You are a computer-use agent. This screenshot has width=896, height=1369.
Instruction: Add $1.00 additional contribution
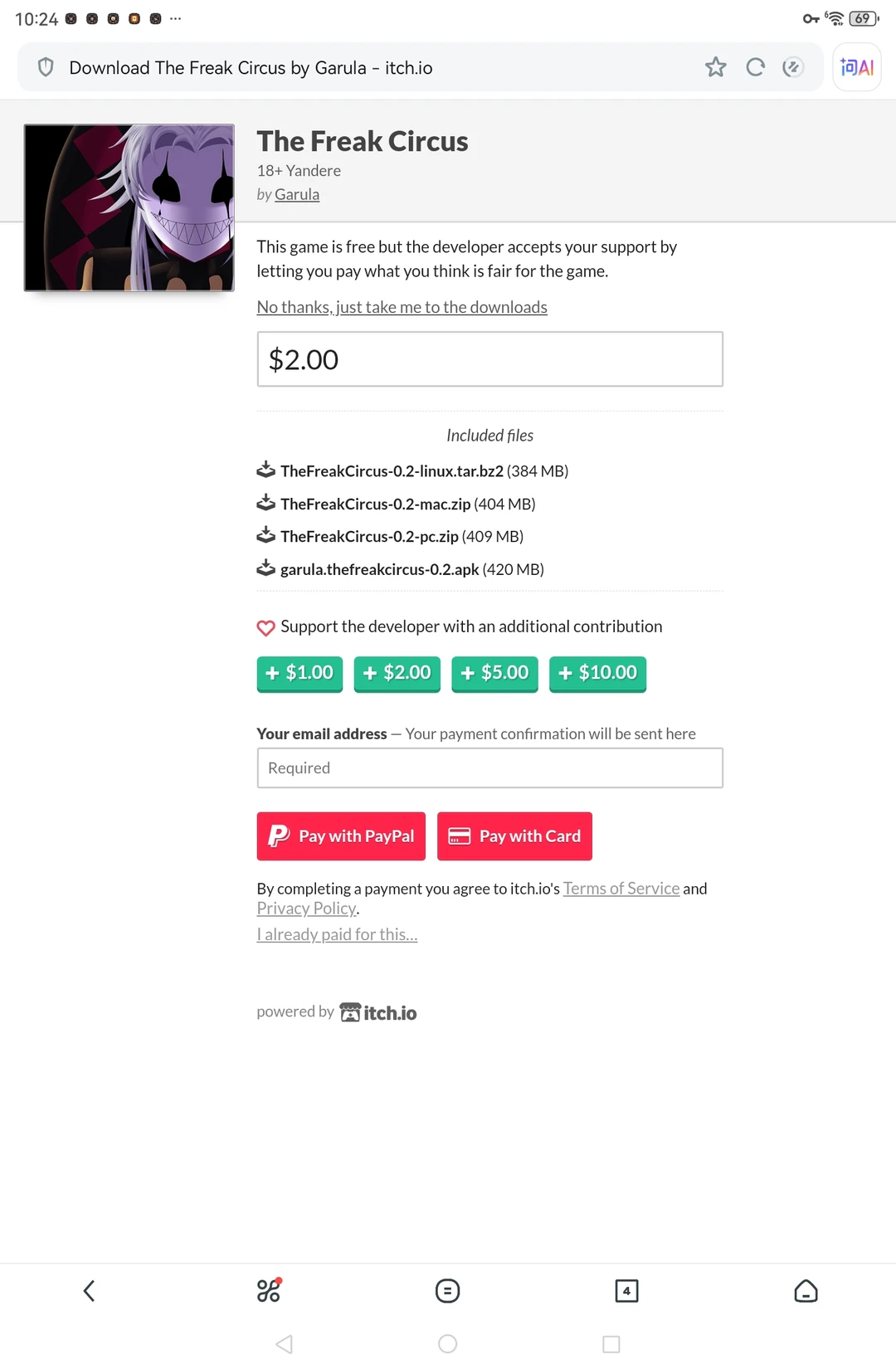299,673
